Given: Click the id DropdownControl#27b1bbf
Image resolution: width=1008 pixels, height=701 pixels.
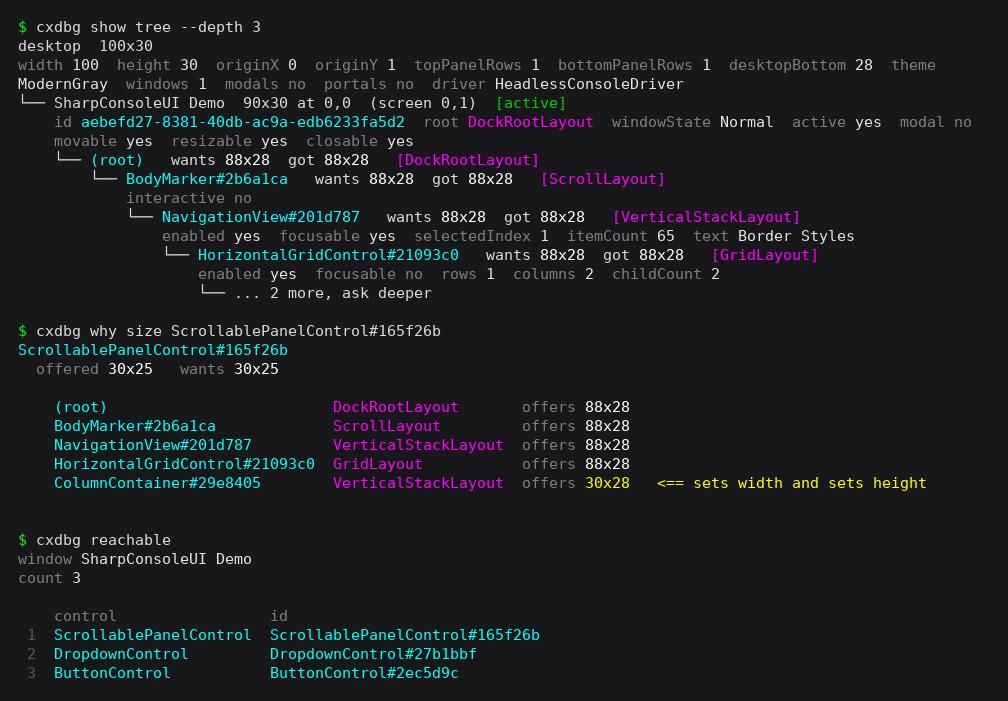Looking at the screenshot, I should [x=374, y=654].
